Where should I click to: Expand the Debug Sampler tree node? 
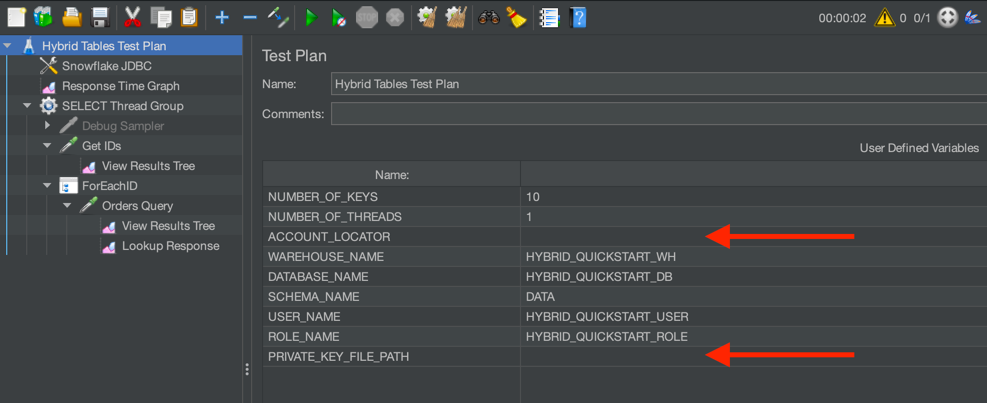(47, 126)
